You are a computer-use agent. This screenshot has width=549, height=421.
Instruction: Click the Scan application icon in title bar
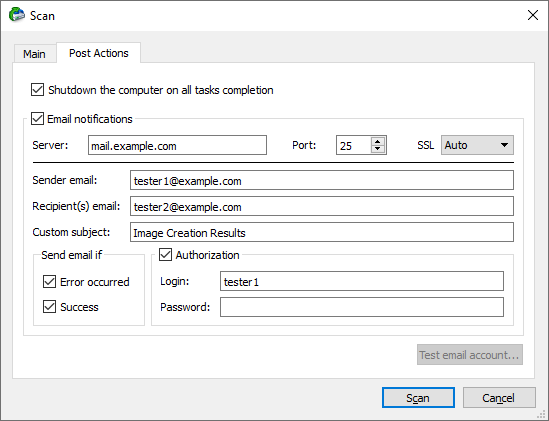tap(17, 15)
